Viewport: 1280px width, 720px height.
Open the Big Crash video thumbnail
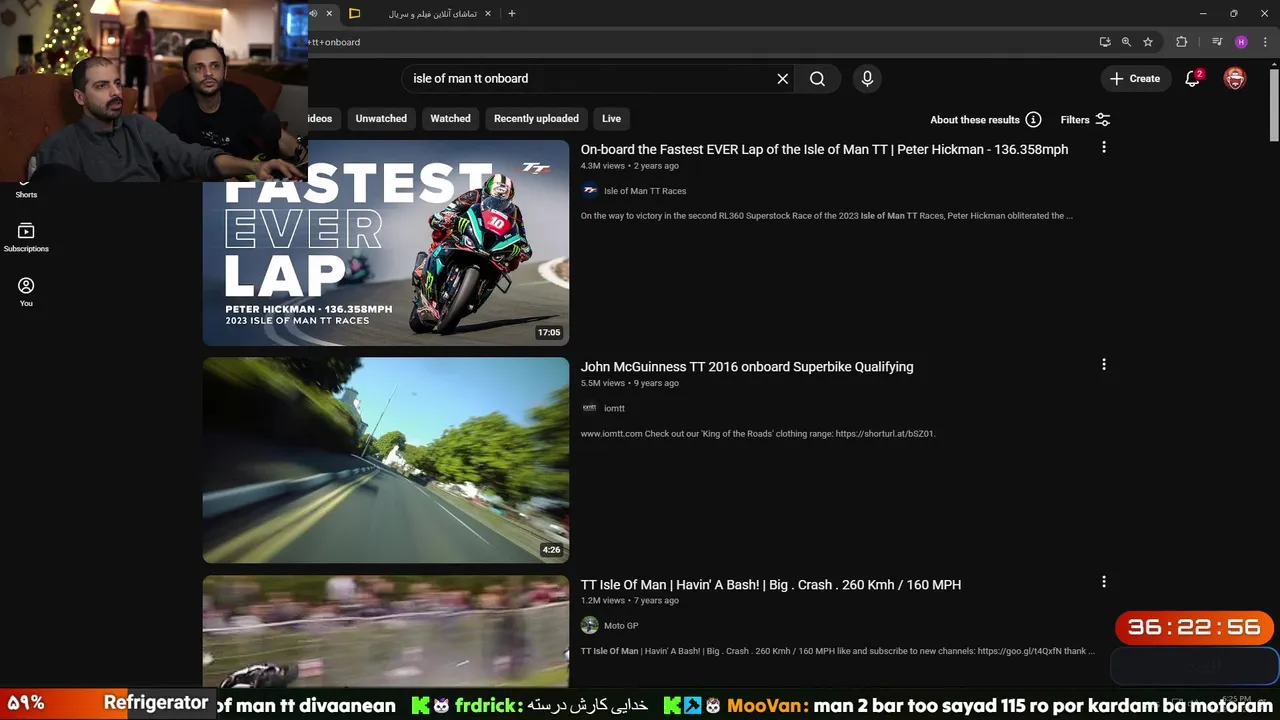(386, 631)
